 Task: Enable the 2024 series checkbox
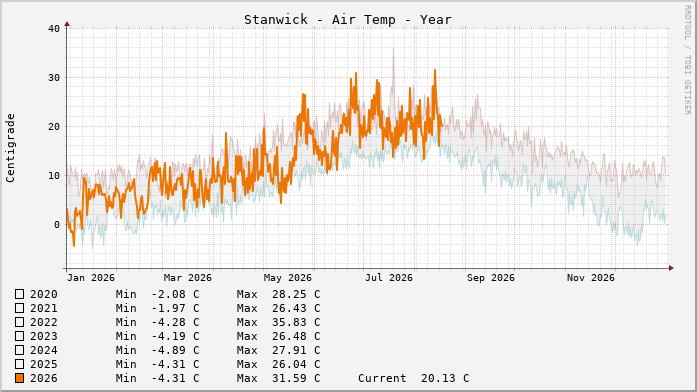coord(20,350)
